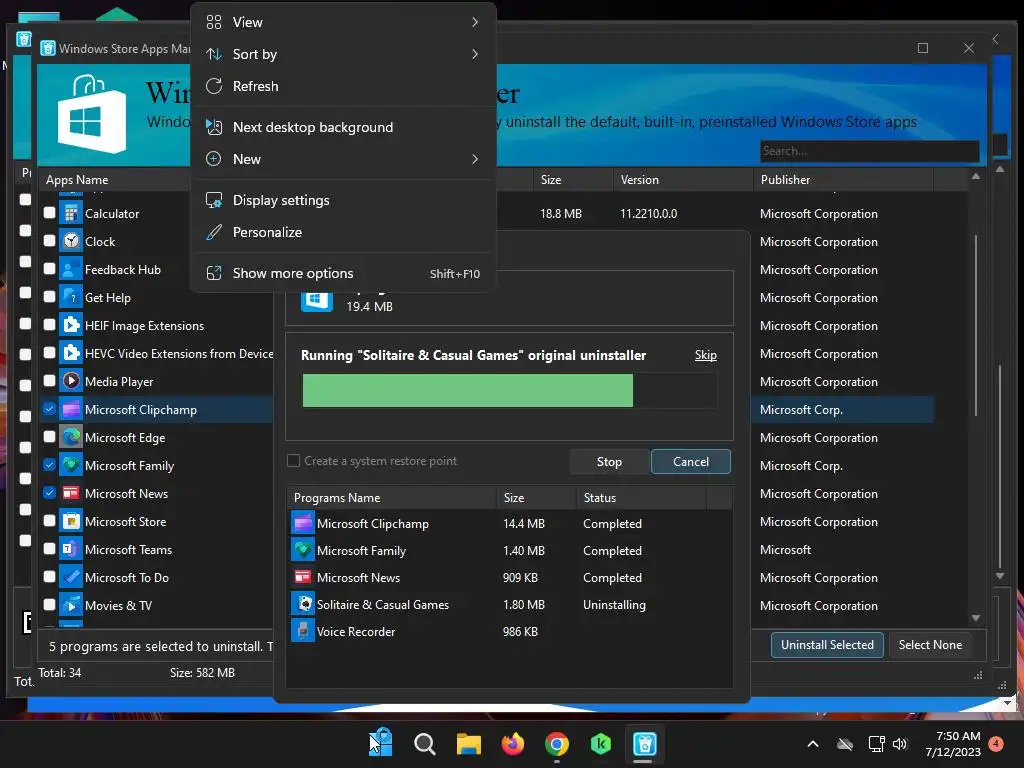Click the Voice Recorder icon in the progress list
Screen dimensions: 1024x768
302,632
